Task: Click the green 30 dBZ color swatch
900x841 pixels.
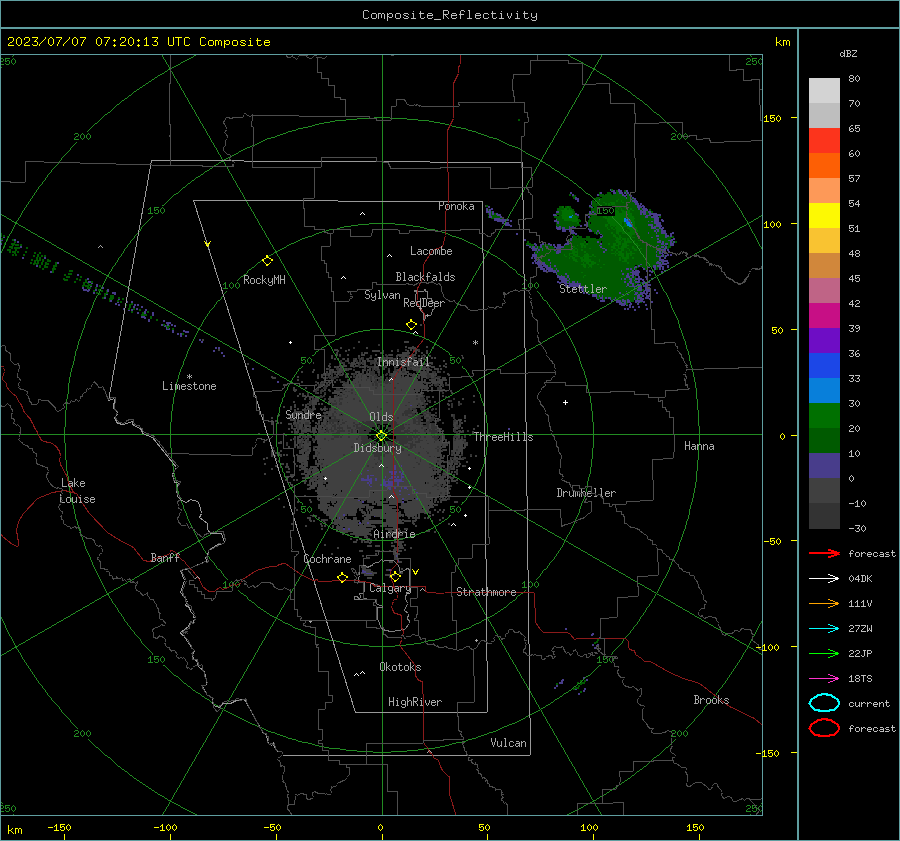Action: 824,415
